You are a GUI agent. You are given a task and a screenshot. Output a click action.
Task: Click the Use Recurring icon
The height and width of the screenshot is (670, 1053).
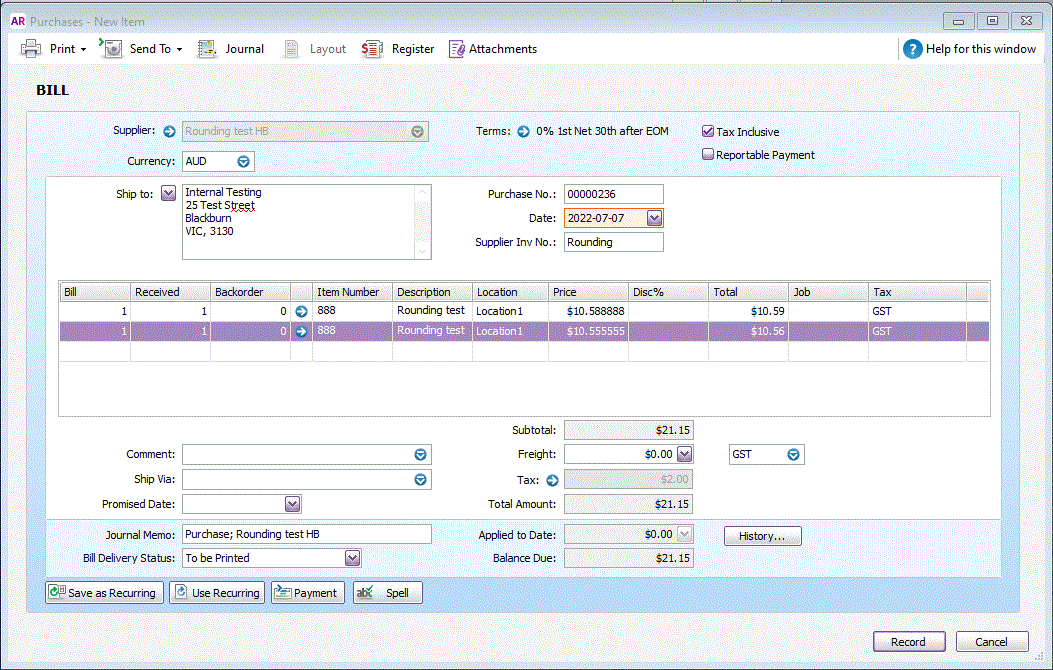click(181, 592)
